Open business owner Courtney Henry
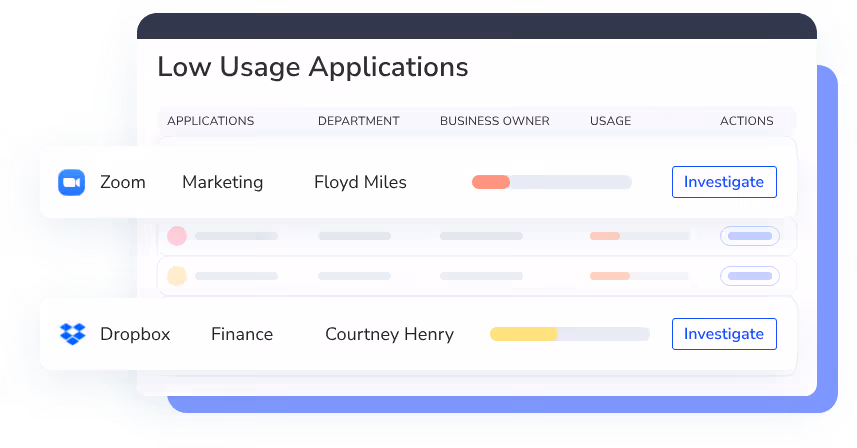Image resolution: width=857 pixels, height=448 pixels. point(390,334)
